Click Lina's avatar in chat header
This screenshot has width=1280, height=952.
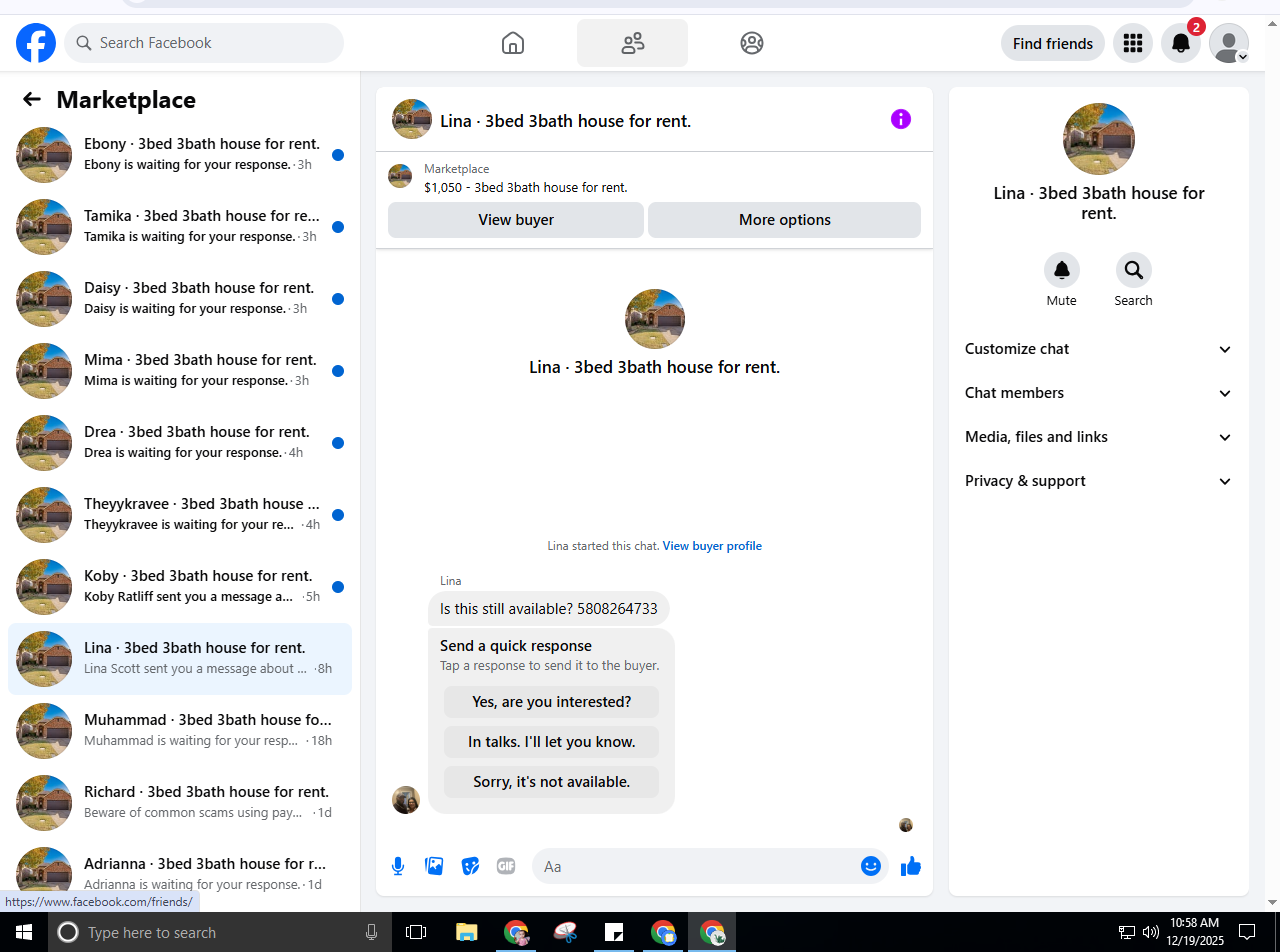(412, 119)
